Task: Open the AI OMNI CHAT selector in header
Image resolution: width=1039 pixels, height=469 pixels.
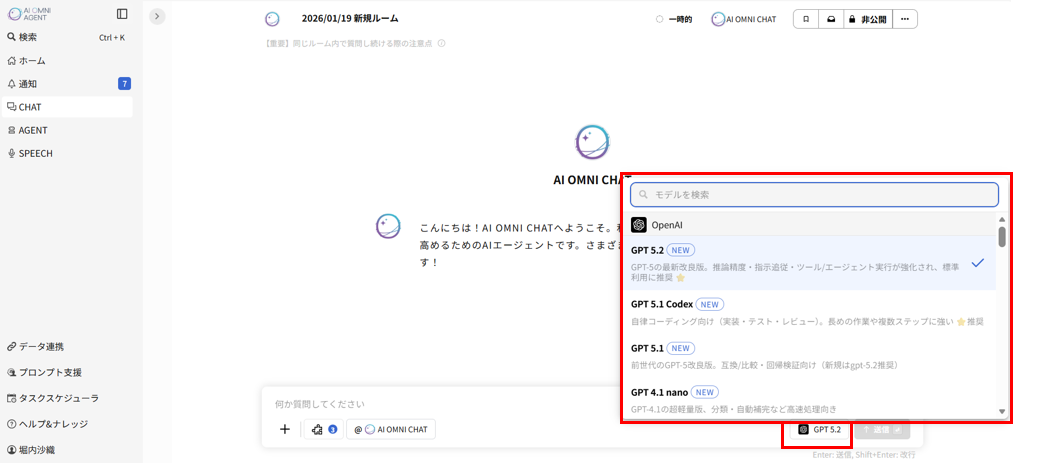Action: pyautogui.click(x=743, y=19)
